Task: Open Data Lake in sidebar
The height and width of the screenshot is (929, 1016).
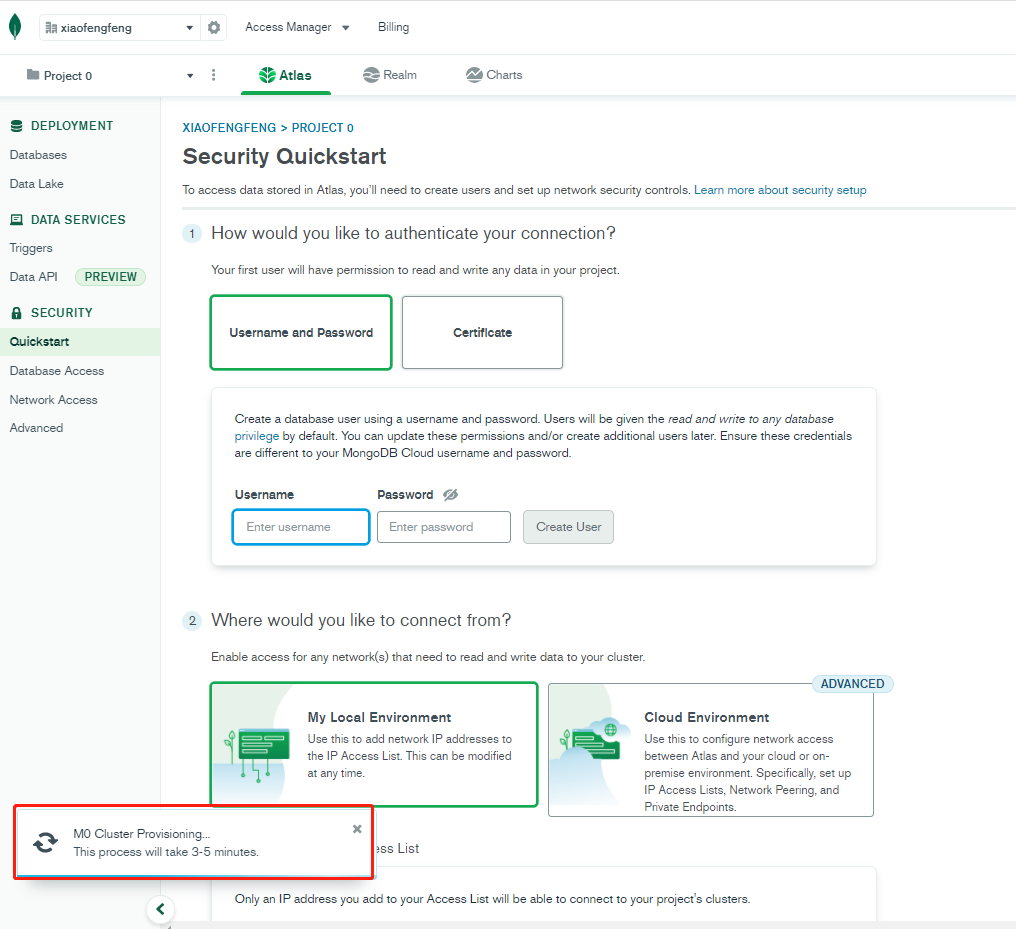Action: click(x=36, y=184)
